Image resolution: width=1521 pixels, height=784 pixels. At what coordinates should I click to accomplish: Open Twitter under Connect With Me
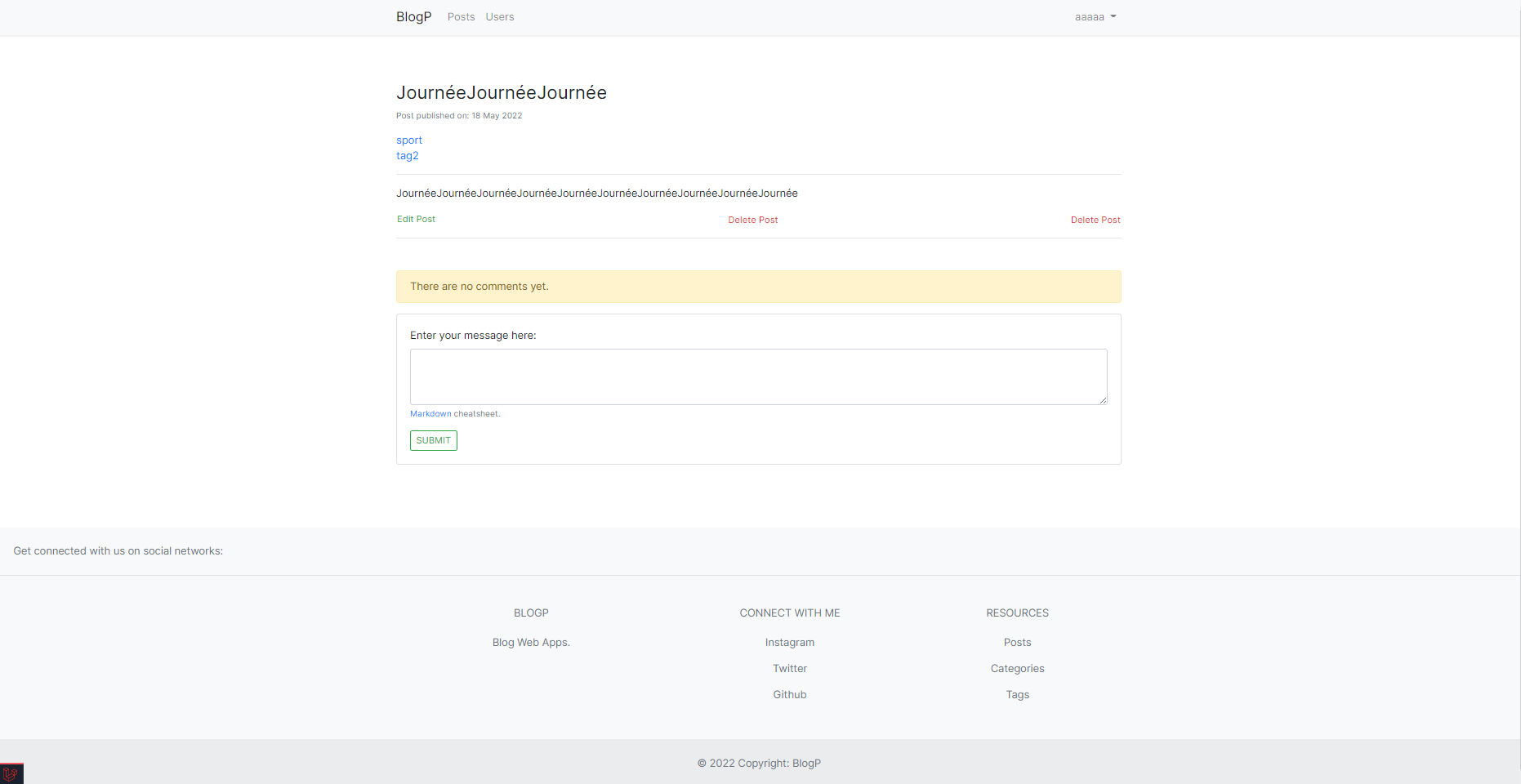pos(789,668)
